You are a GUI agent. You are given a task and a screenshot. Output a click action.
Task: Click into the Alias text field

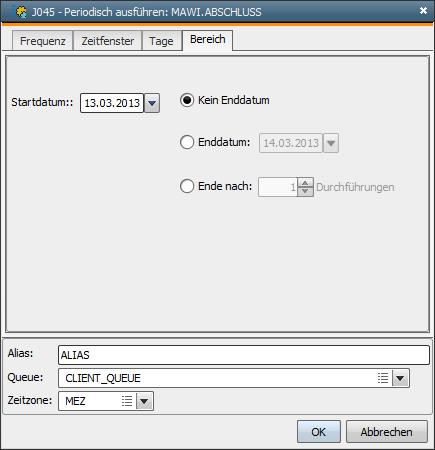coord(244,355)
